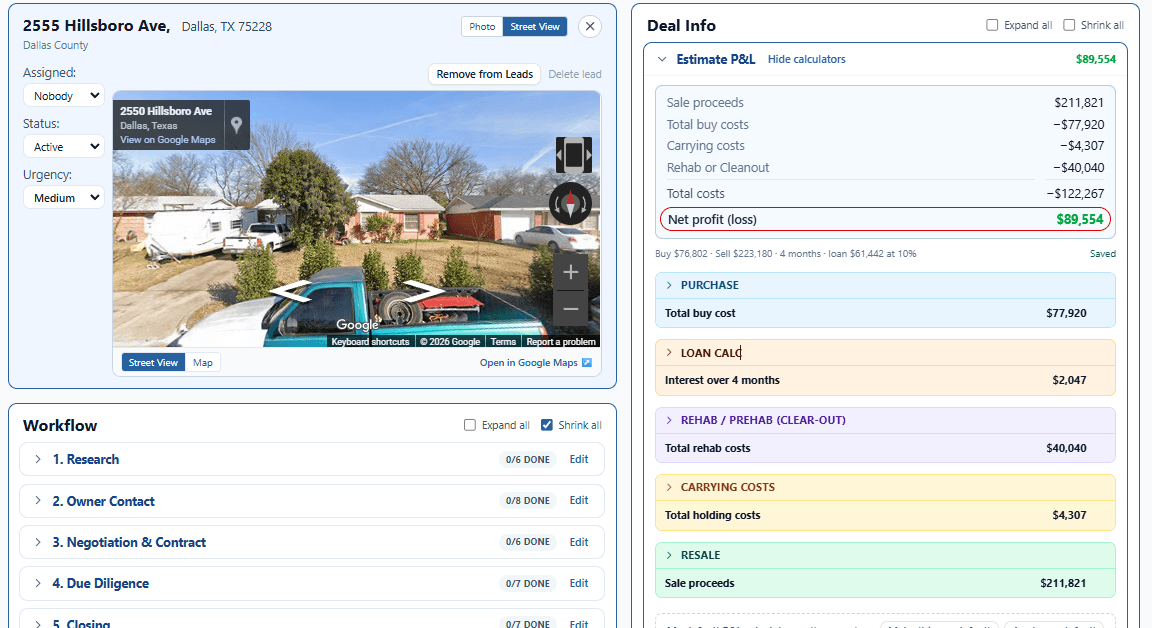Image resolution: width=1152 pixels, height=628 pixels.
Task: Move left with street view arrow
Action: (x=291, y=292)
